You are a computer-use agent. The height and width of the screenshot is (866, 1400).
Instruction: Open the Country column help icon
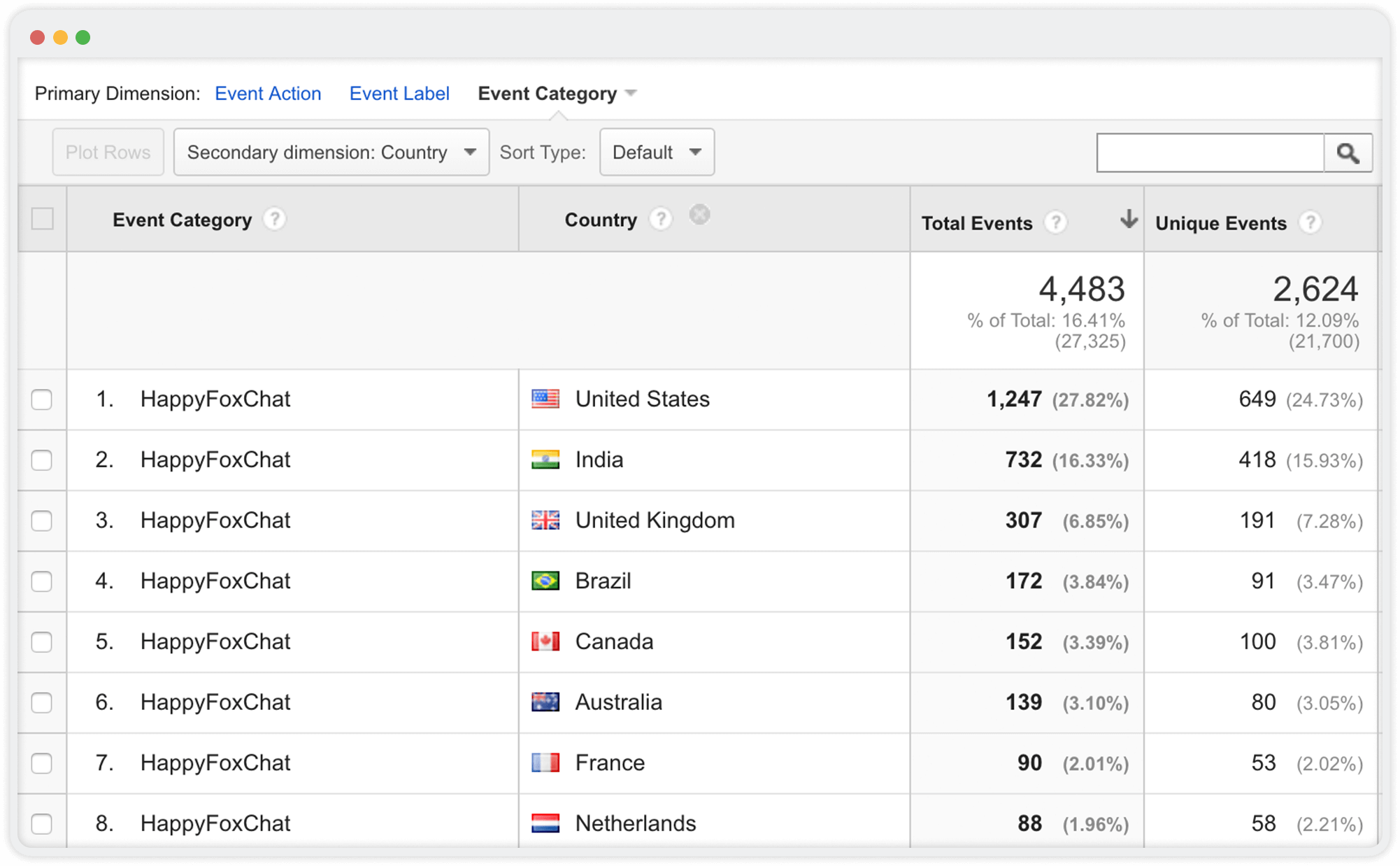pyautogui.click(x=660, y=220)
